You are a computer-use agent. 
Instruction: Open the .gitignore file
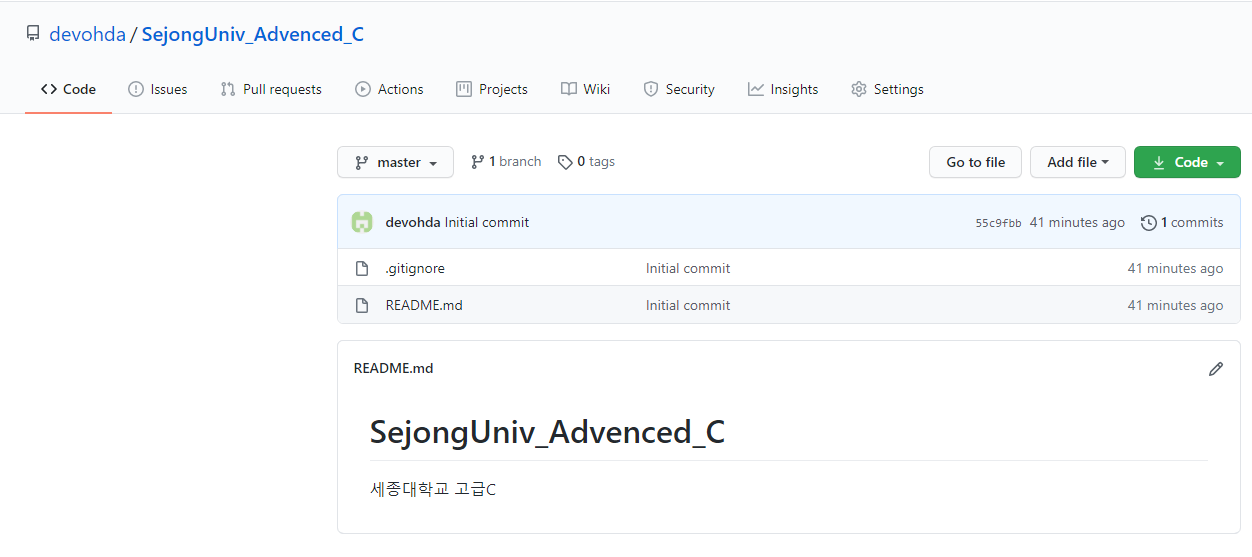(x=415, y=268)
